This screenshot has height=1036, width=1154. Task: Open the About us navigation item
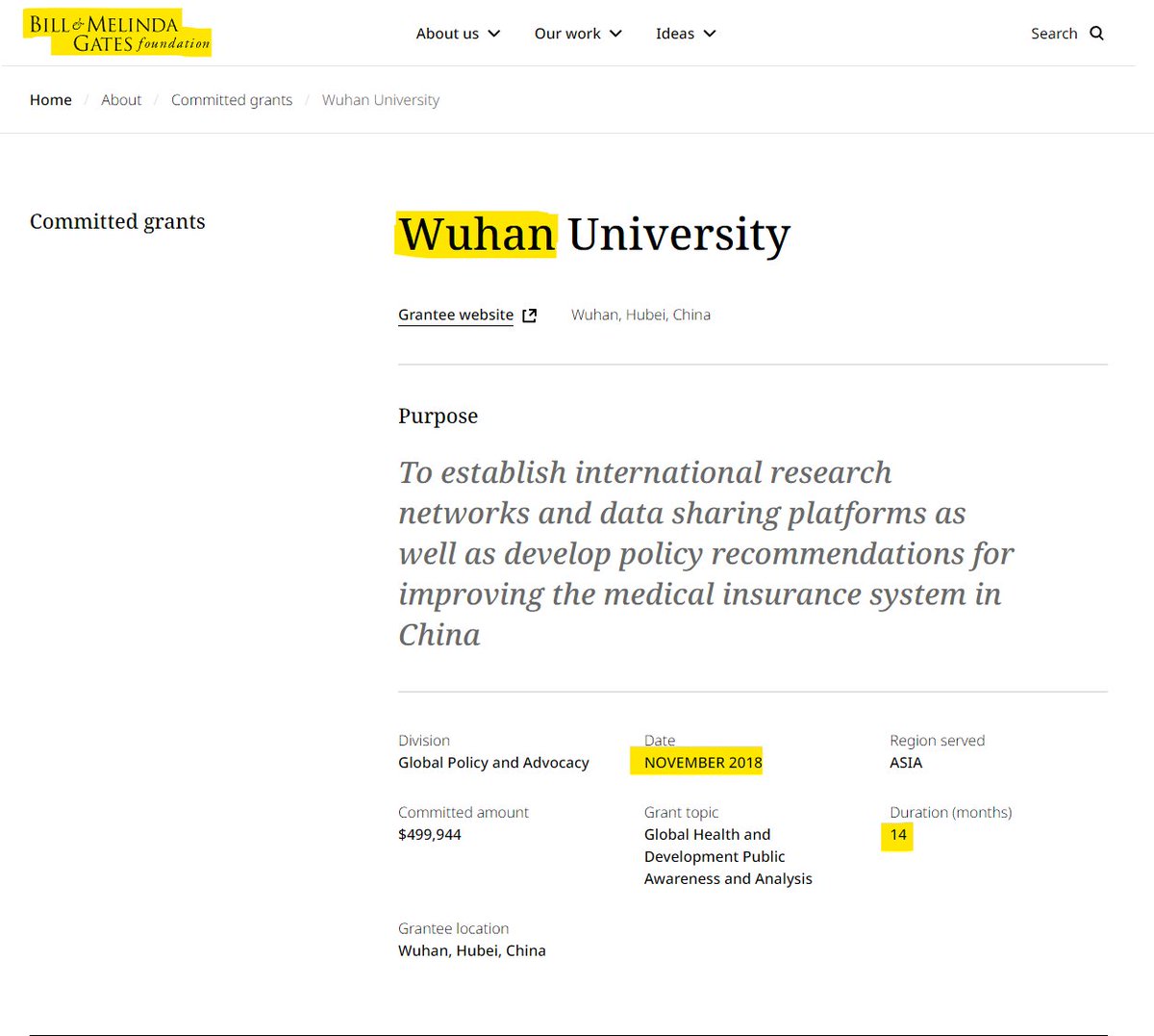pos(447,34)
